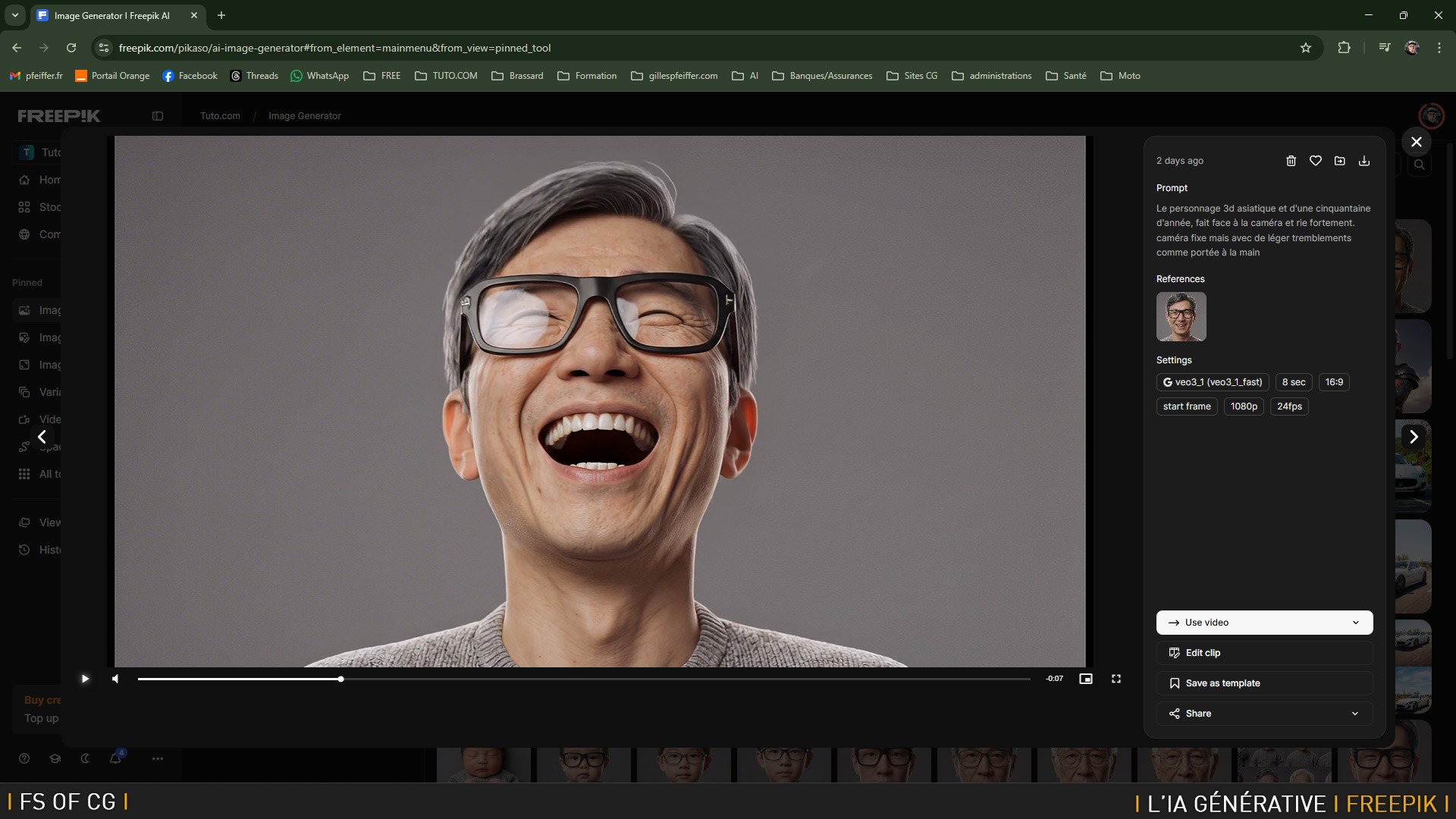Download the video with the download icon
Screen dimensions: 1456x819
(1364, 161)
